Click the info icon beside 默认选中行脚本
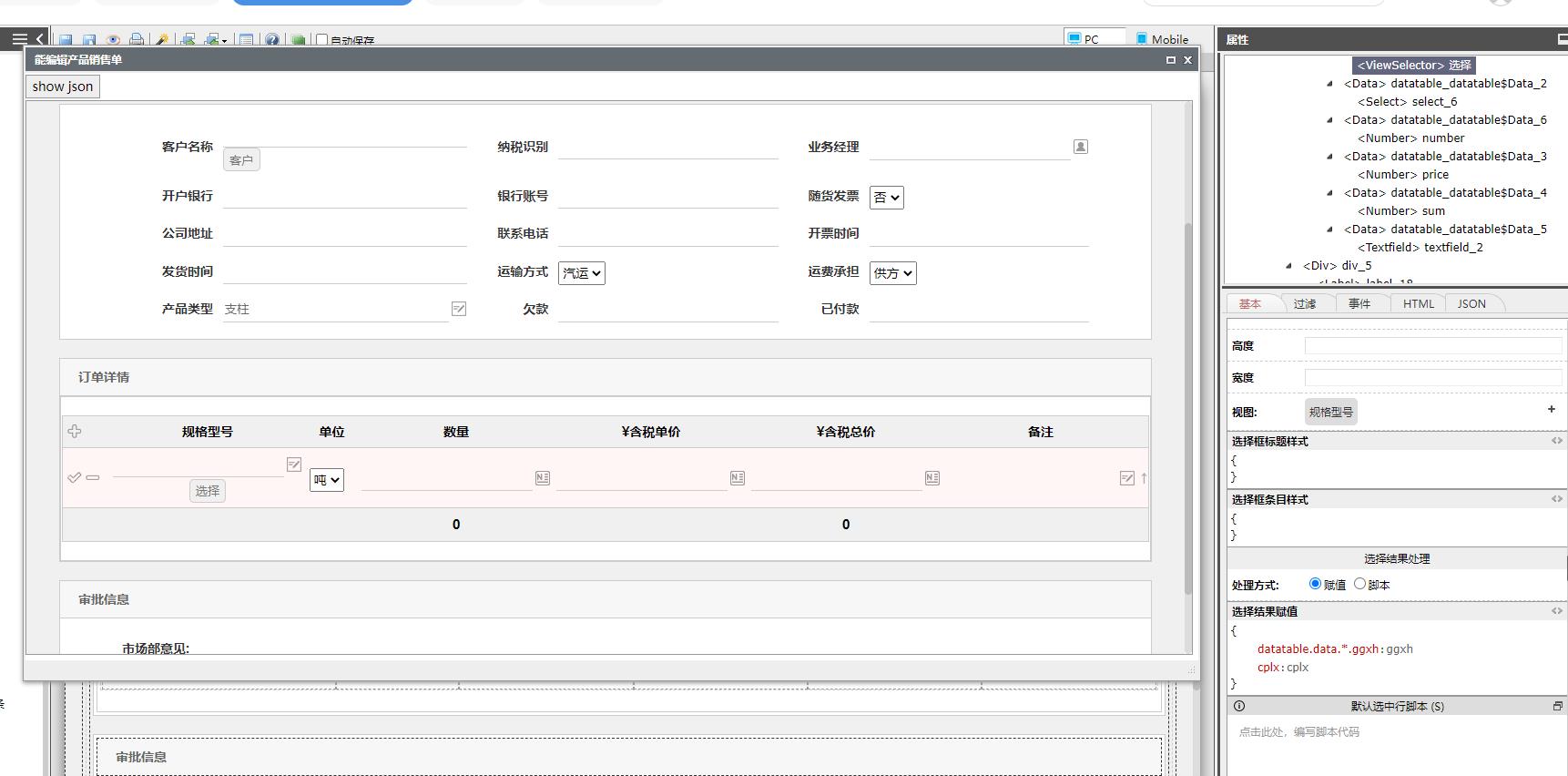Viewport: 1568px width, 776px height. pyautogui.click(x=1239, y=706)
